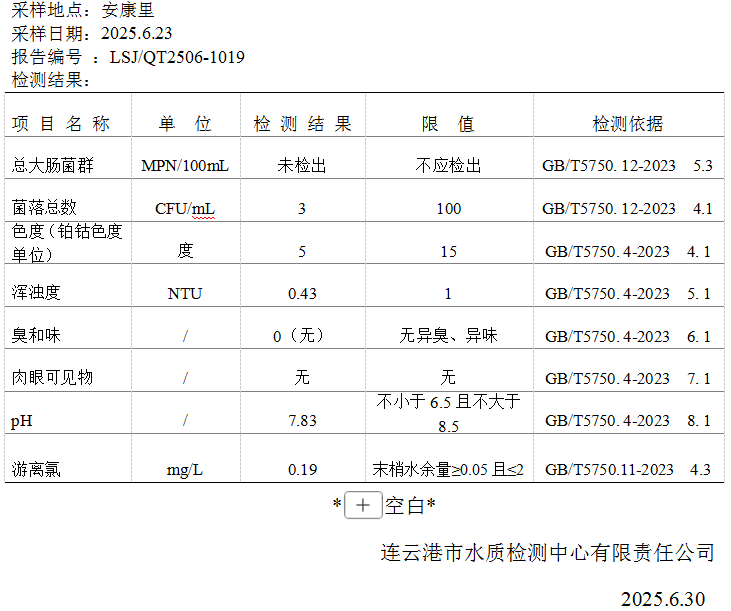Select the 项目名称 column header
Viewport: 731px width, 611px height.
point(61,124)
